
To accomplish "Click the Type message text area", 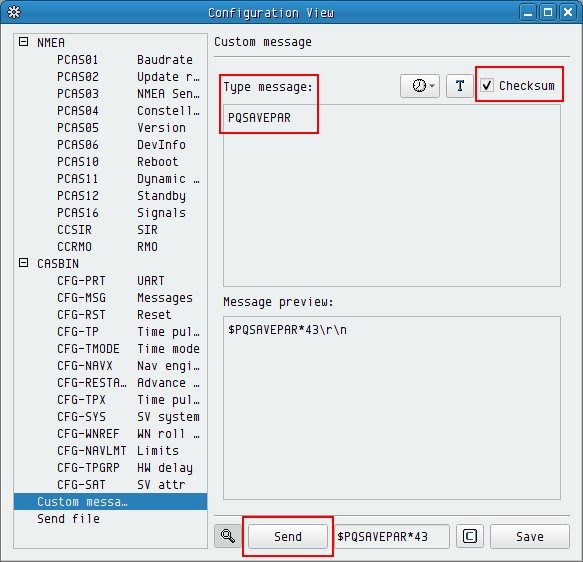I will 392,196.
